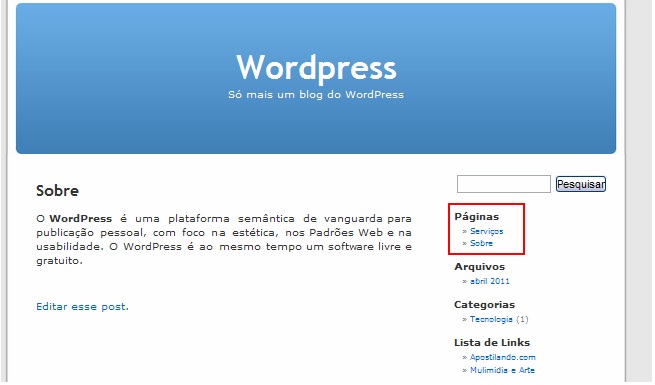
Task: Click the Wordpress blog title header
Action: [x=316, y=68]
